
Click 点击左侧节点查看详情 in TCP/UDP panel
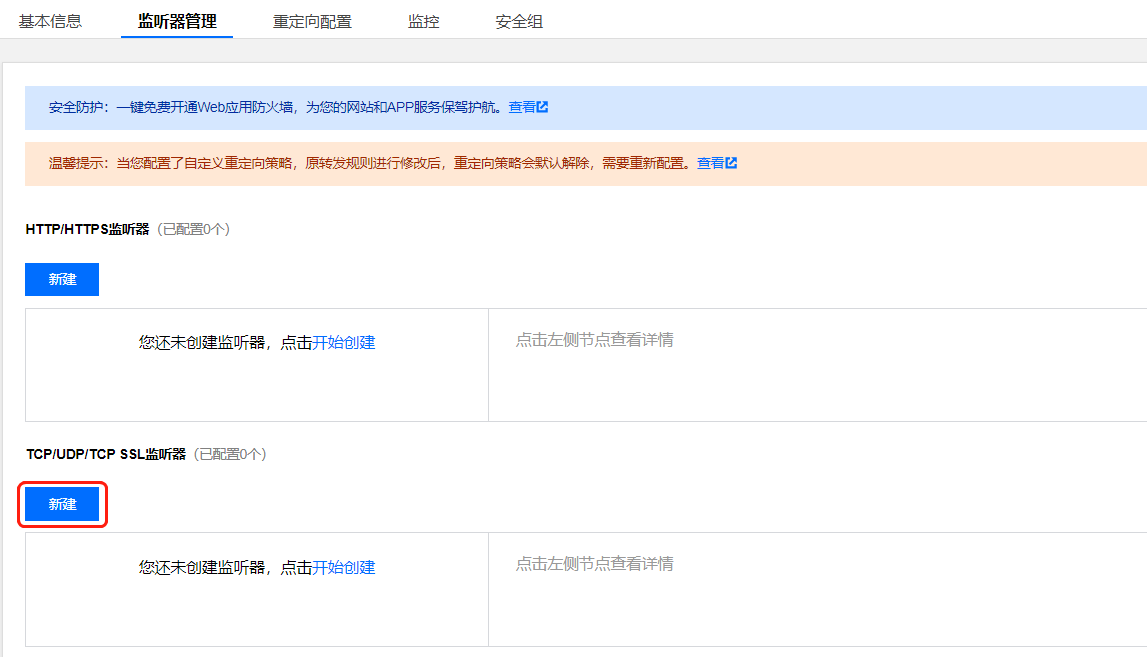(594, 564)
